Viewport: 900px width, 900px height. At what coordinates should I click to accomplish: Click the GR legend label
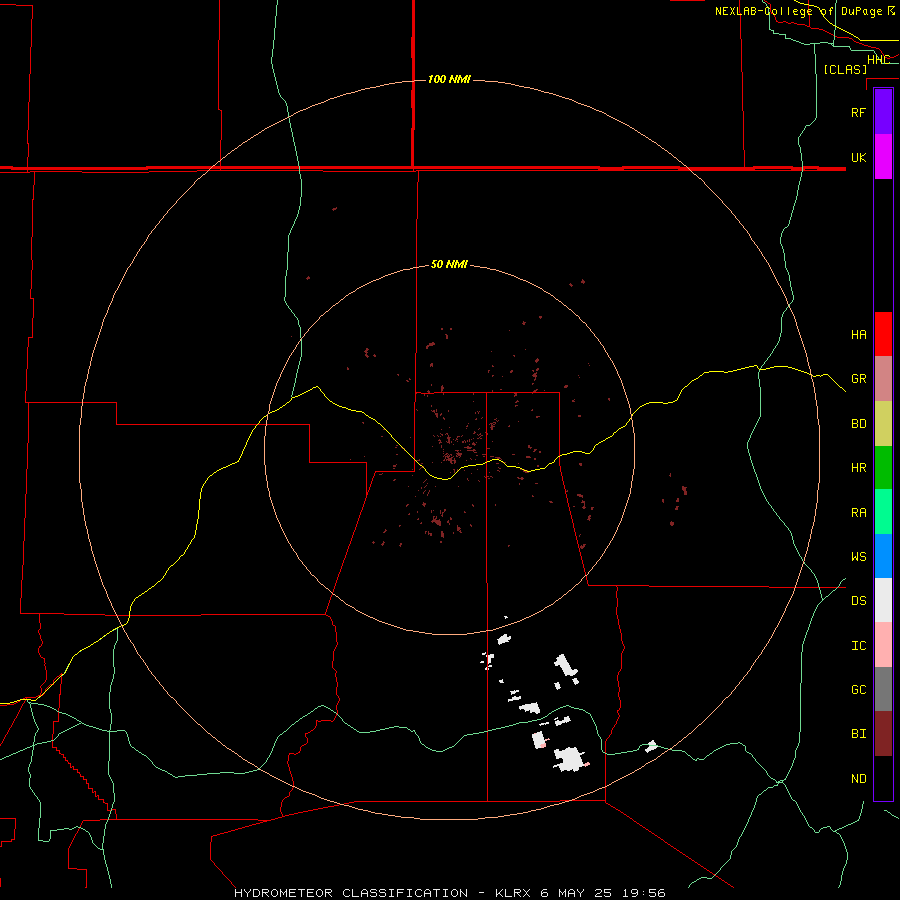(859, 379)
